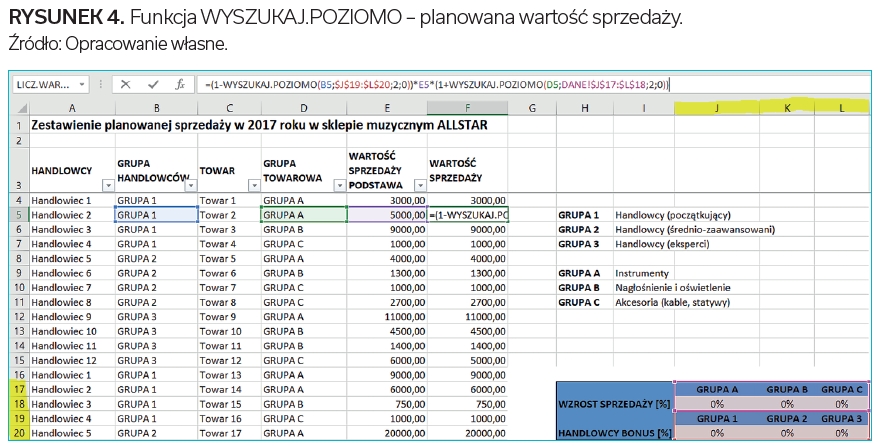Click the 0% bonus cell under GRUPA 3
This screenshot has height=446, width=880.
[x=844, y=434]
